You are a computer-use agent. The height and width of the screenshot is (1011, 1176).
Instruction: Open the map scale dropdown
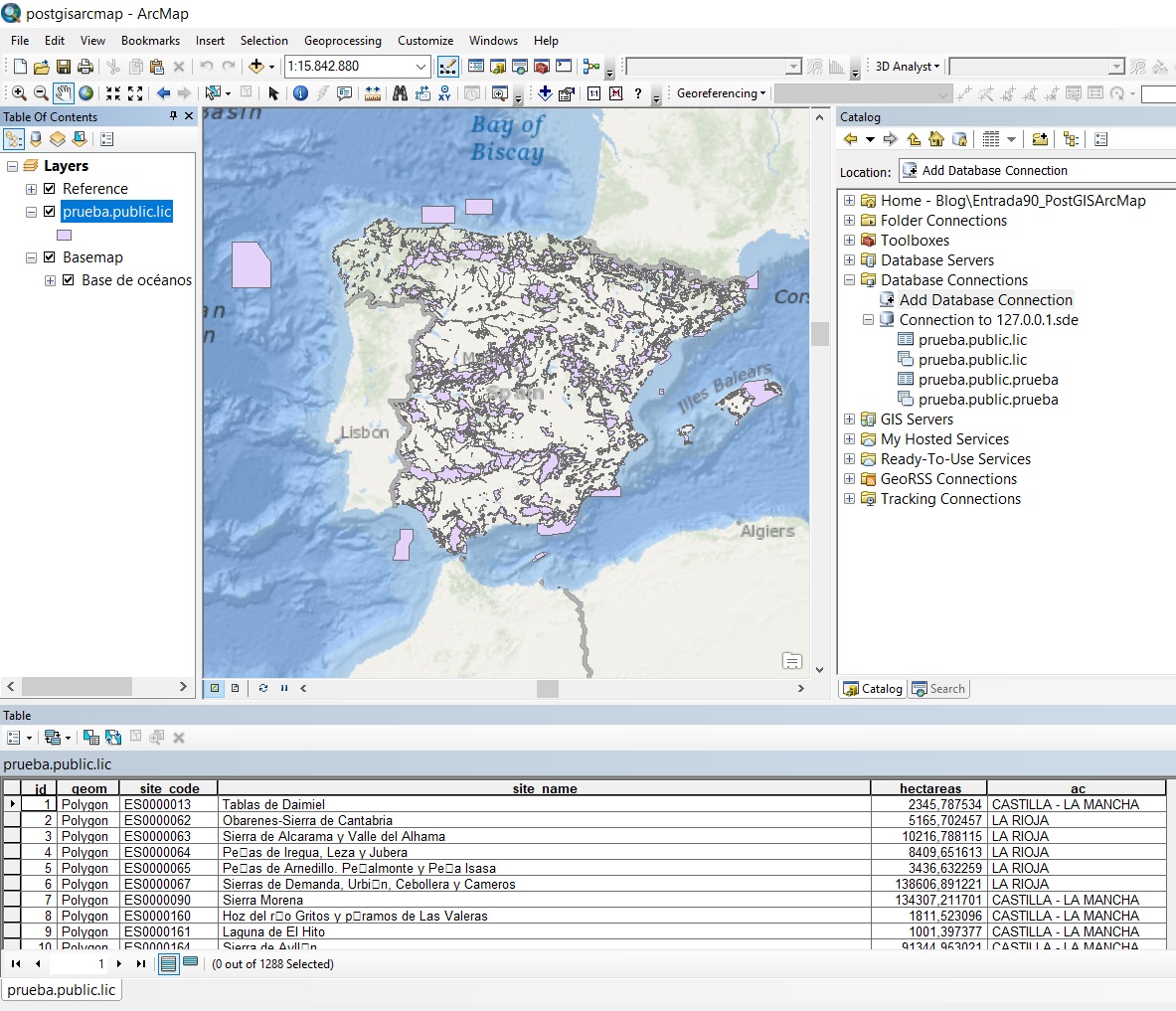pyautogui.click(x=420, y=67)
